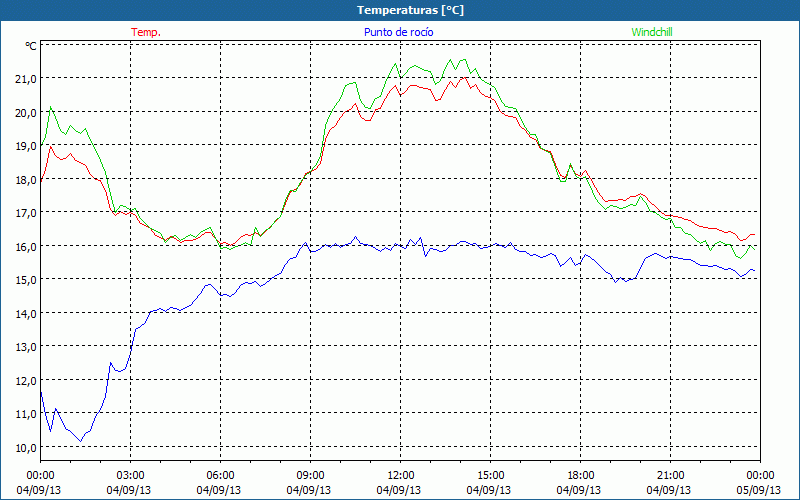Screen dimensions: 800x500
Task: Click the 14,0 y-axis value
Action: [27, 313]
